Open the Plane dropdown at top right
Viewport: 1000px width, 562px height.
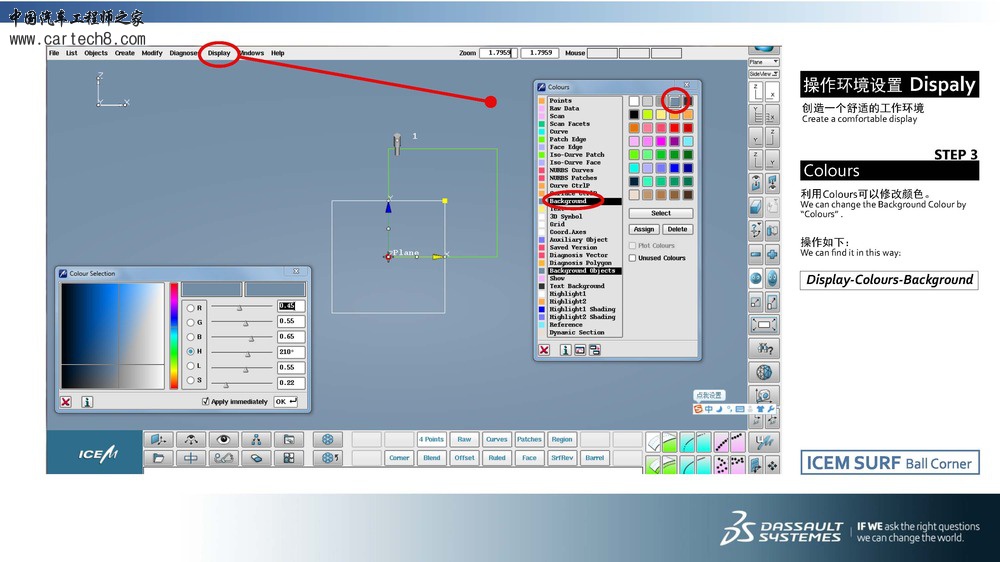pos(764,62)
